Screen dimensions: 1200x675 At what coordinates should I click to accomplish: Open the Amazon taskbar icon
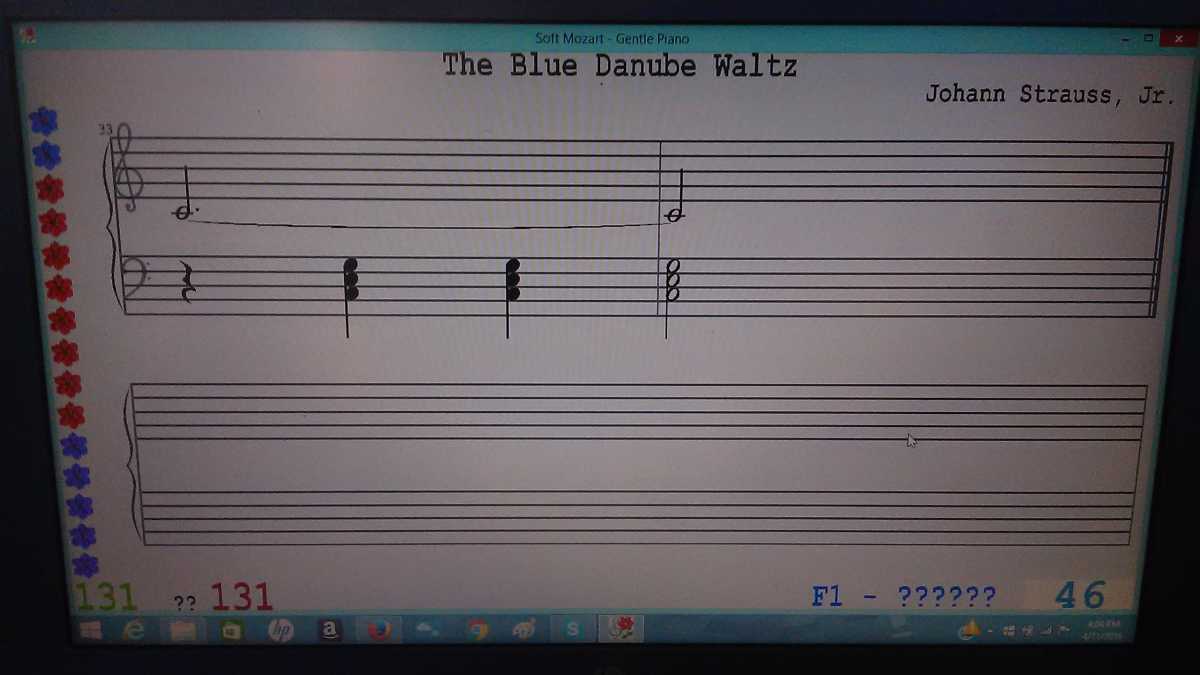point(329,631)
